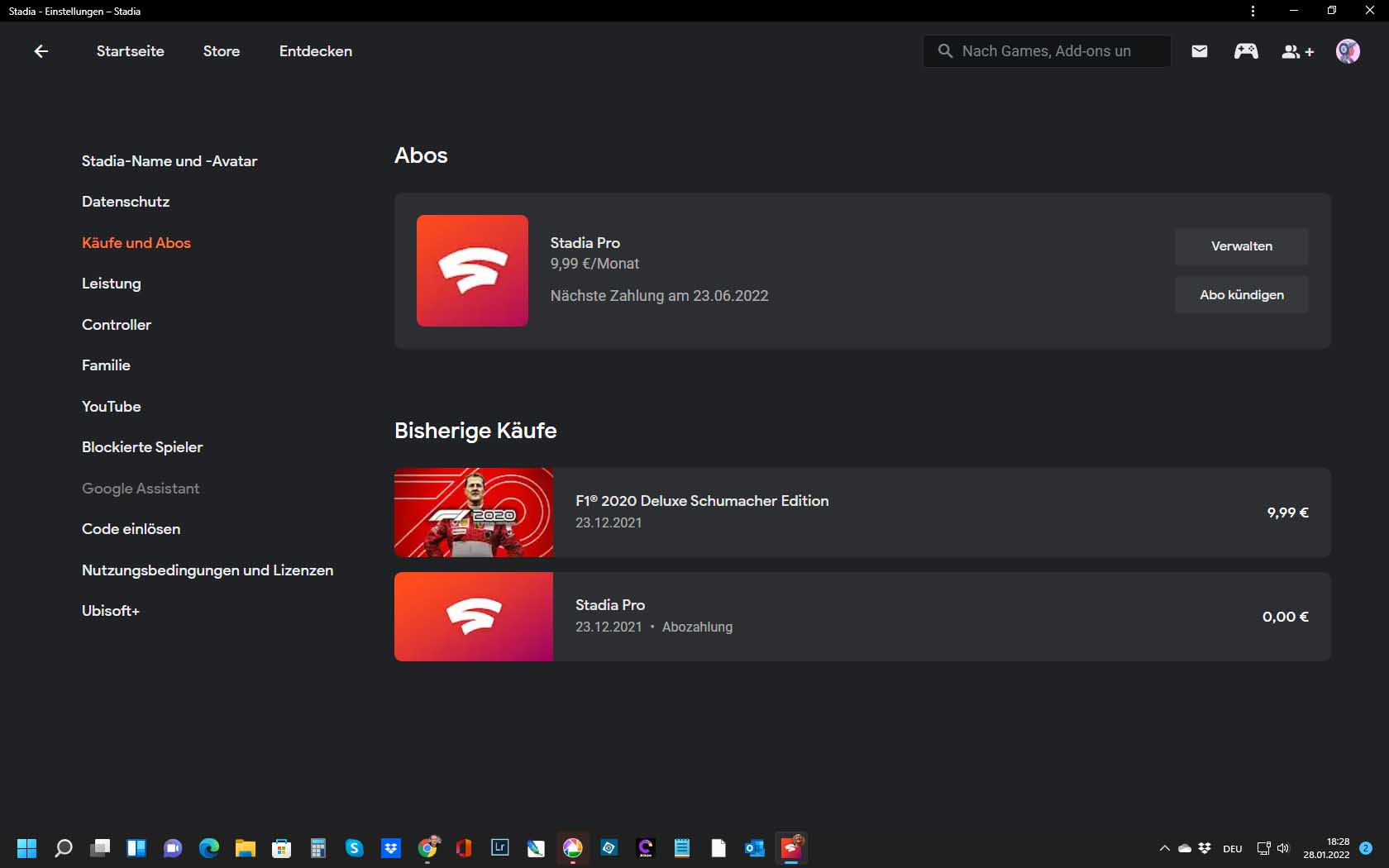Switch to the Store tab
Viewport: 1389px width, 868px height.
(x=220, y=50)
